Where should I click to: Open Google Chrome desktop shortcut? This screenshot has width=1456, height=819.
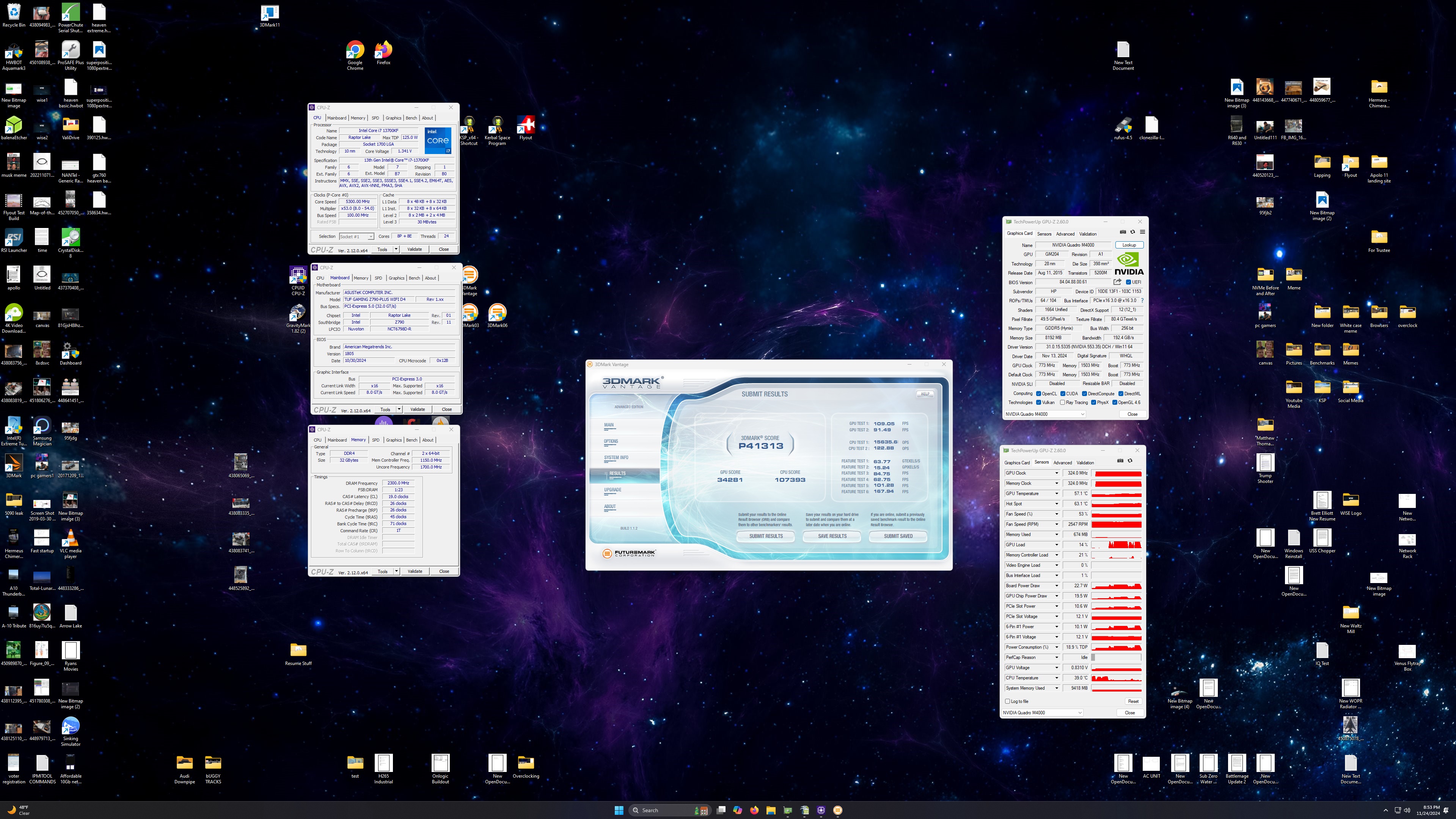click(x=355, y=55)
